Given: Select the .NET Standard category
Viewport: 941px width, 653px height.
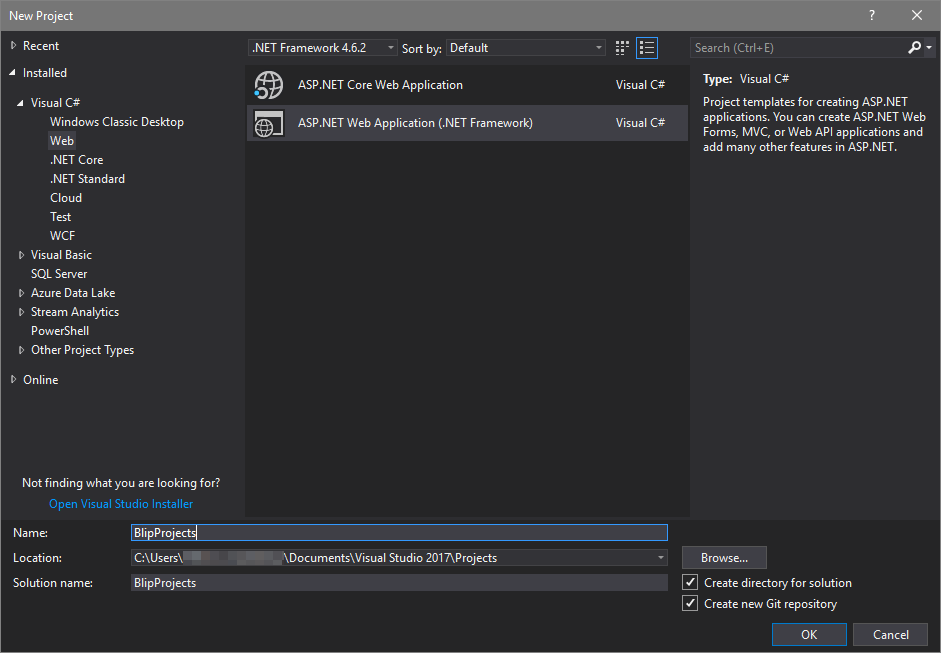Looking at the screenshot, I should [88, 179].
